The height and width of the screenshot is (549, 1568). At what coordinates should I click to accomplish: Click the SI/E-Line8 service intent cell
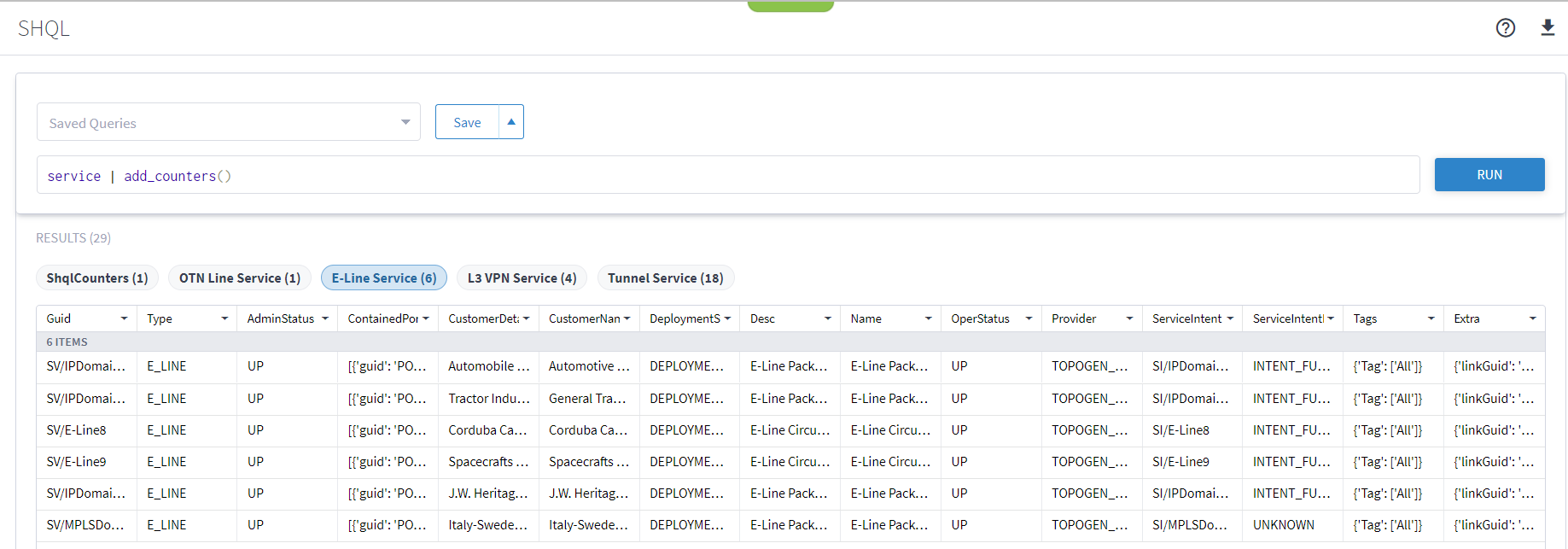pyautogui.click(x=1192, y=430)
